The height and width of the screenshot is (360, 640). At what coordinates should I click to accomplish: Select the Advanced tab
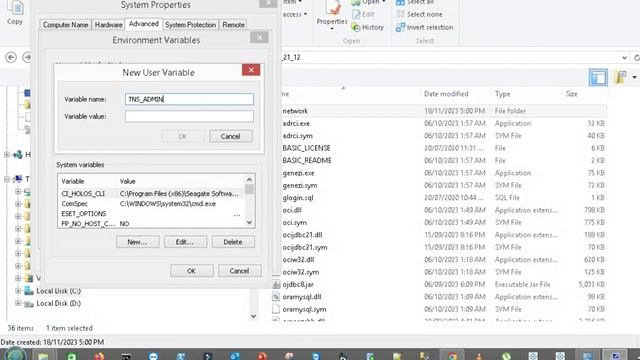(144, 24)
